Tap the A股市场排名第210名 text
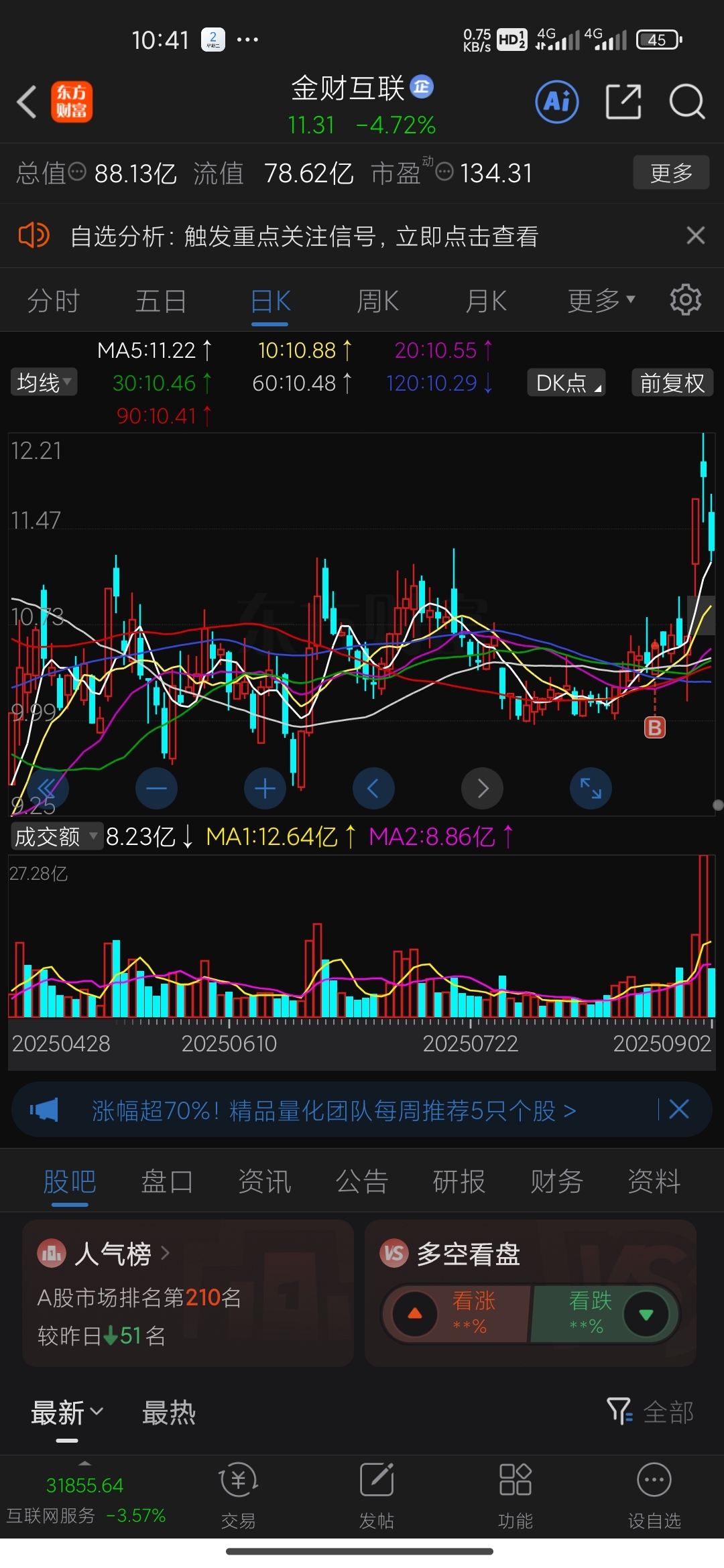724x1568 pixels. [139, 1297]
